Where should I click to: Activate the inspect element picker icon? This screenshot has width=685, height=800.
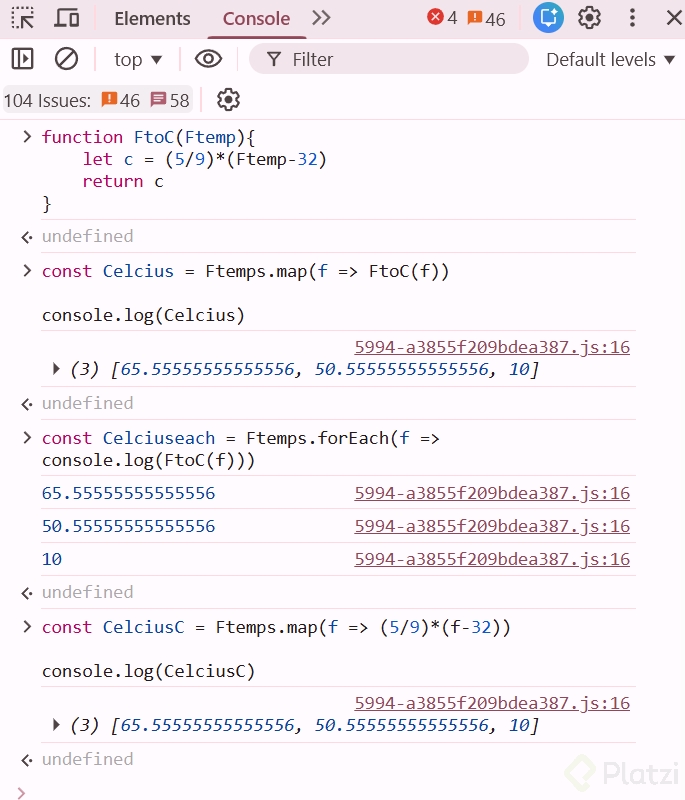tap(23, 18)
